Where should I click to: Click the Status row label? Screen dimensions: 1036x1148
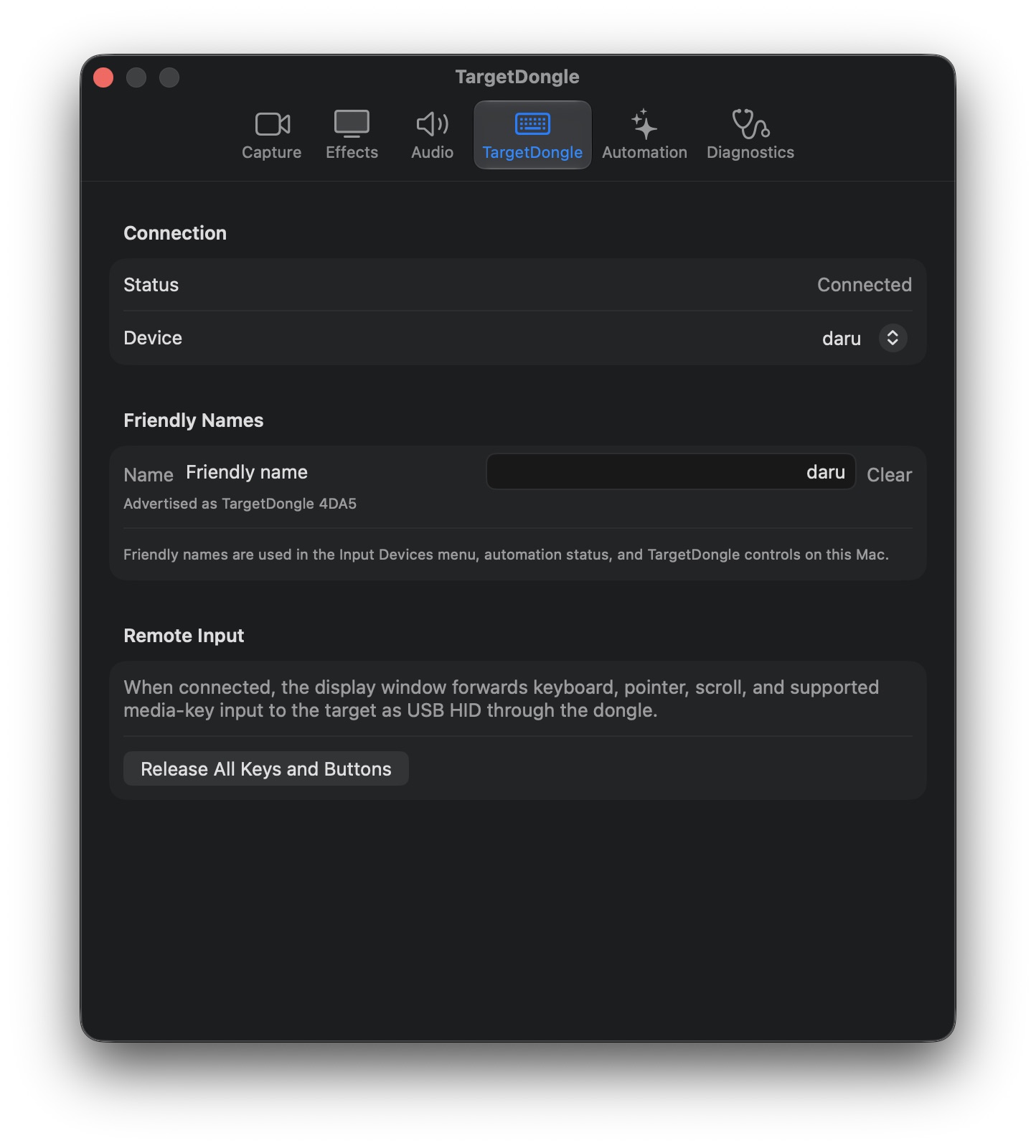click(151, 285)
